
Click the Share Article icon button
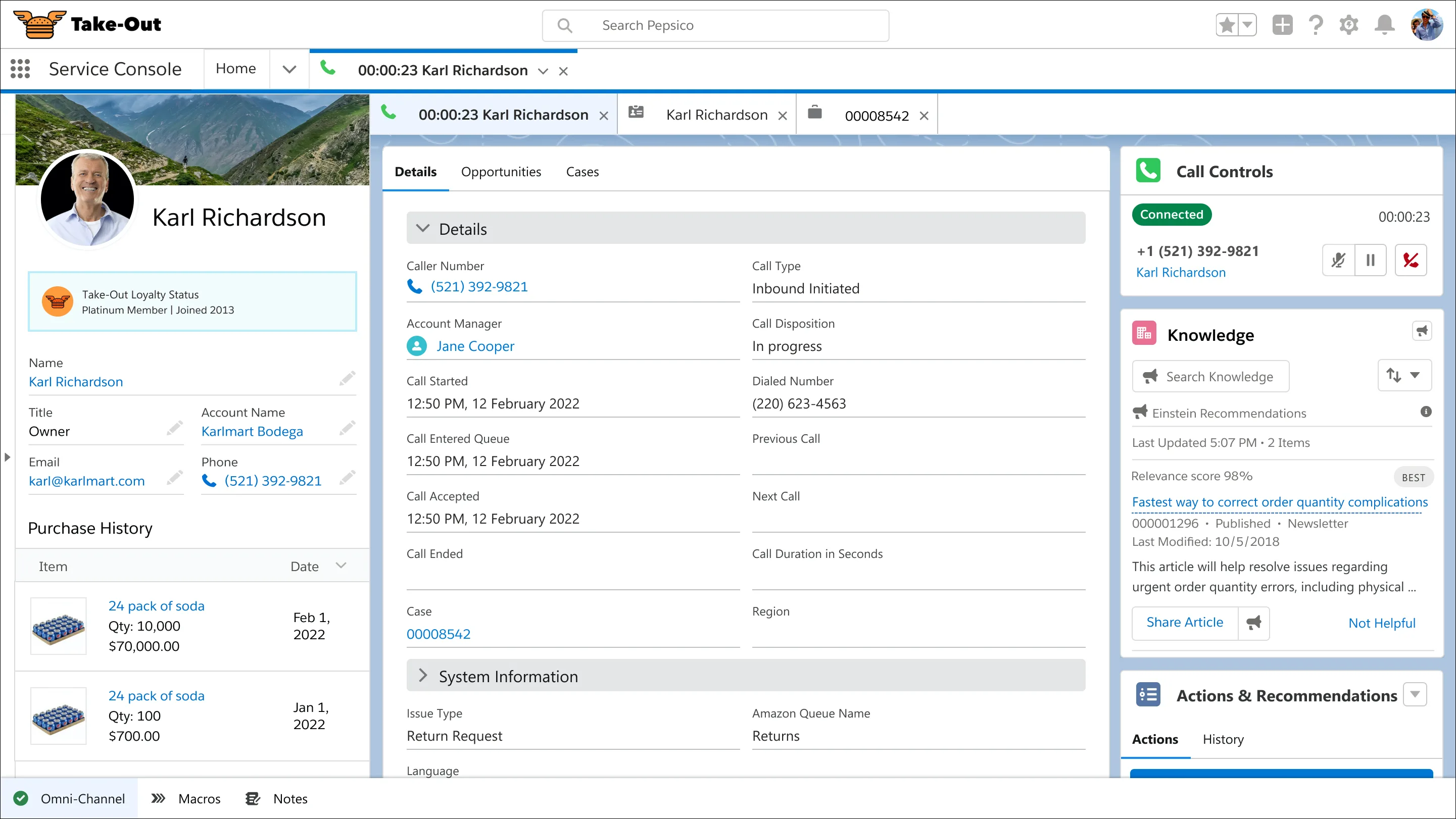(1252, 622)
